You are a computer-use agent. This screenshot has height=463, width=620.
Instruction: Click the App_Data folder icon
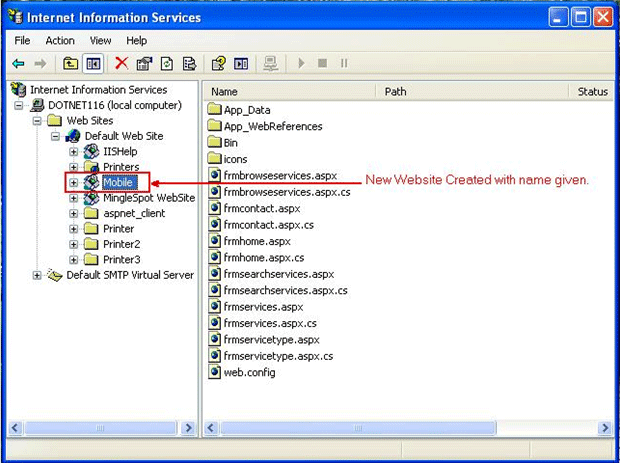(214, 109)
